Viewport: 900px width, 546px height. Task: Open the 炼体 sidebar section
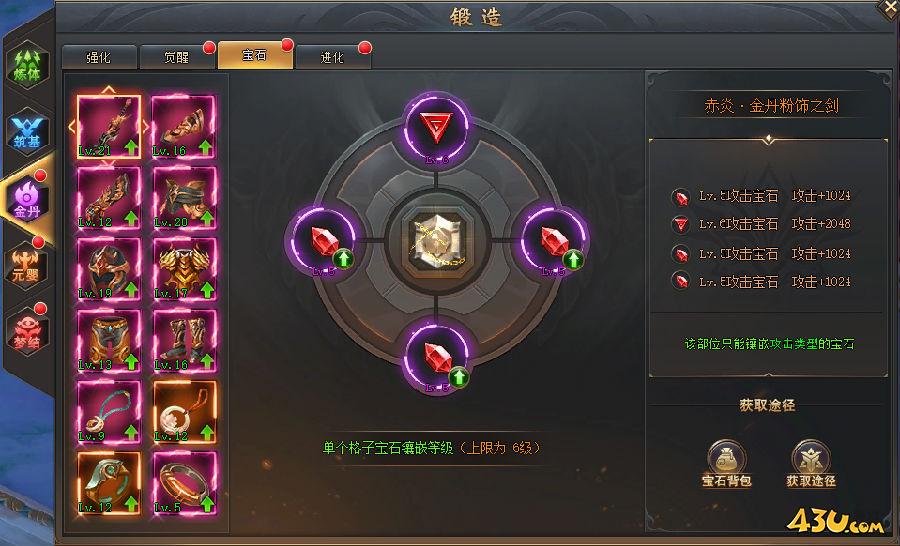pyautogui.click(x=27, y=65)
